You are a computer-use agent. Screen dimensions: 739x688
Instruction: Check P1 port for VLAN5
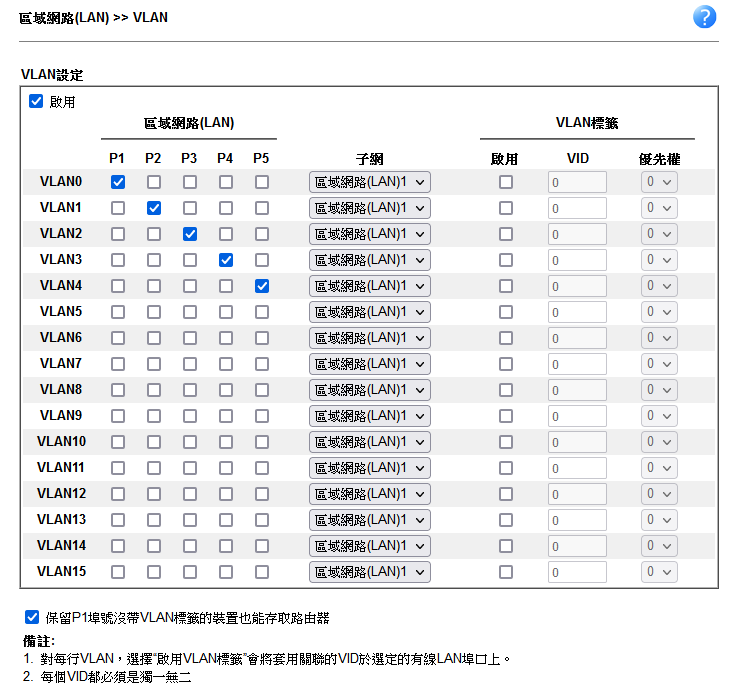[x=118, y=312]
